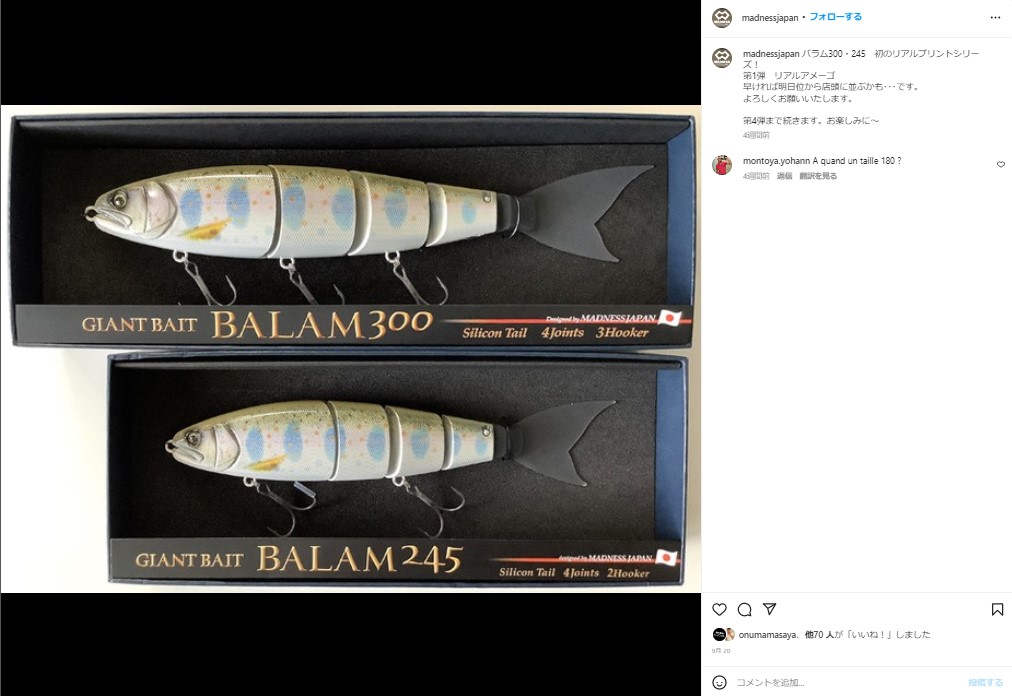Viewport: 1012px width, 696px height.
Task: Click the 投稿する post button
Action: 985,682
